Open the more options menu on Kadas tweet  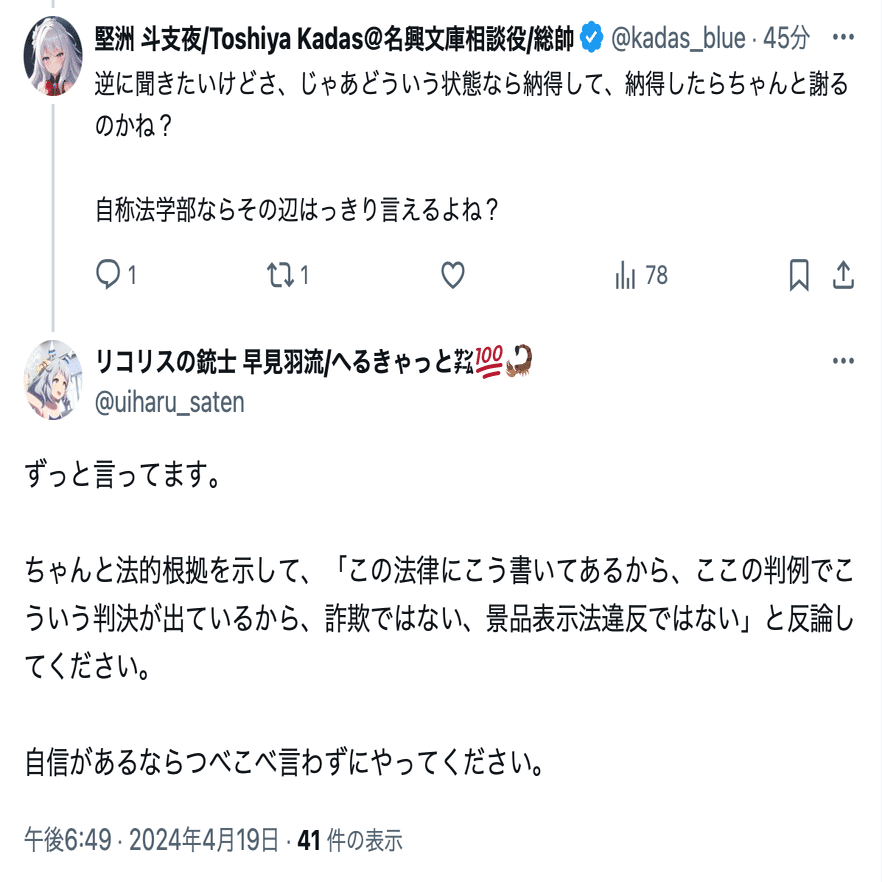[x=843, y=39]
